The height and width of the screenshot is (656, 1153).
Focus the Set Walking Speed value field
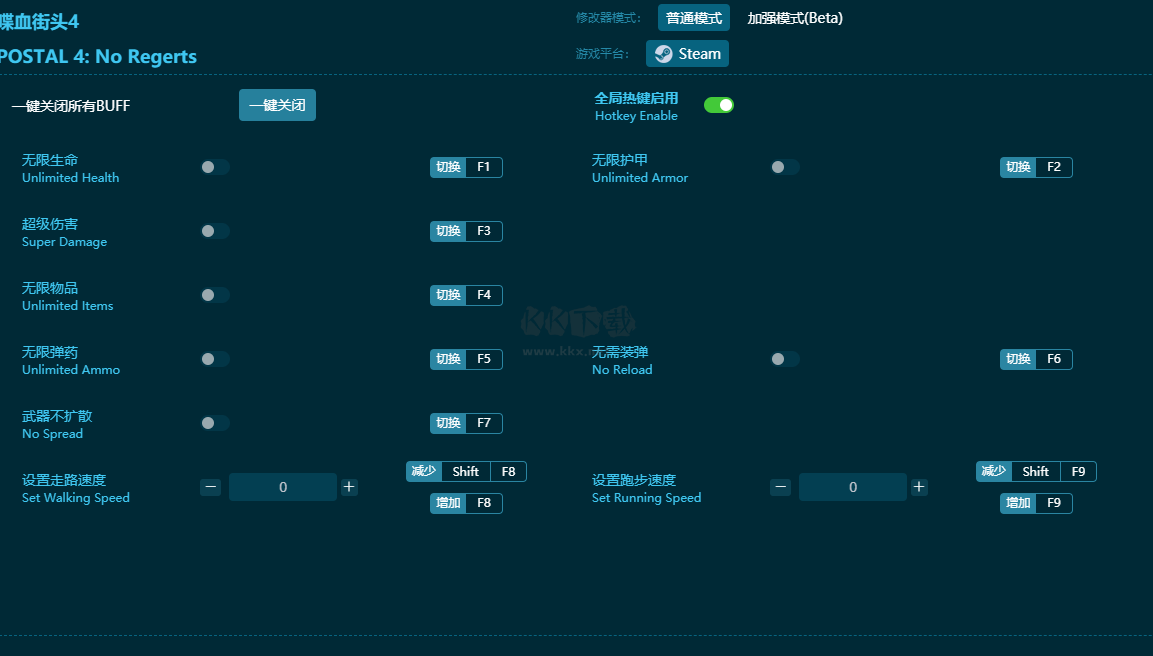click(x=282, y=487)
